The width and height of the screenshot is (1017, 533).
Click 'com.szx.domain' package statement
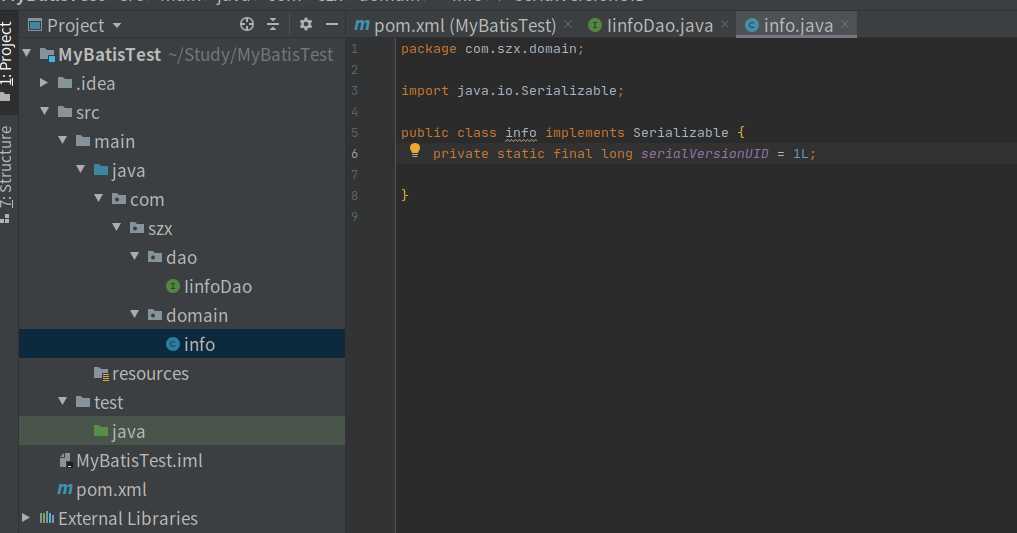point(521,49)
